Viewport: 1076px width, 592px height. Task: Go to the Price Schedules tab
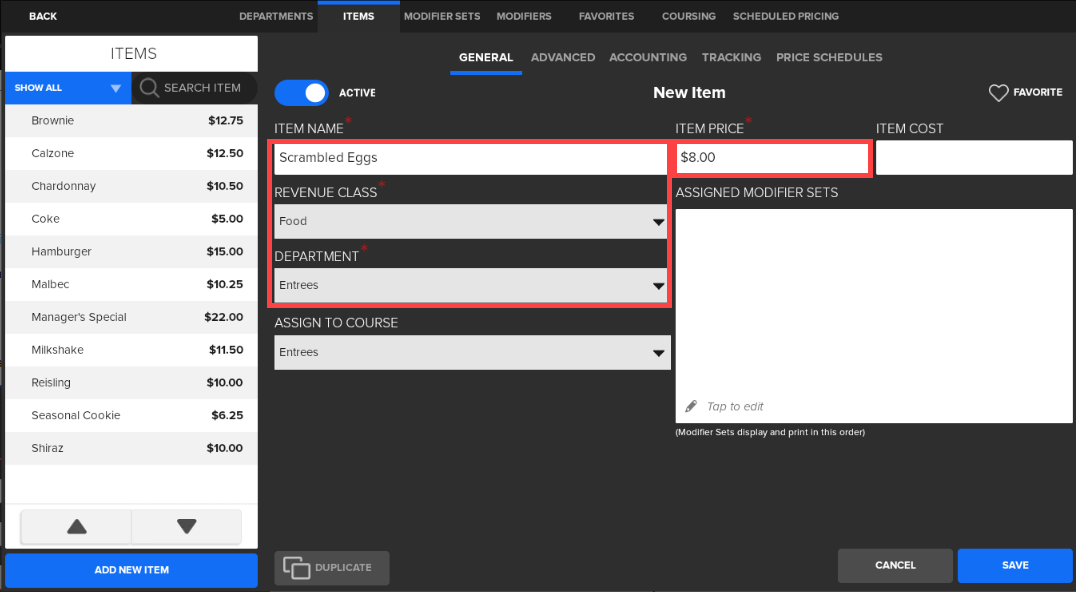(829, 58)
